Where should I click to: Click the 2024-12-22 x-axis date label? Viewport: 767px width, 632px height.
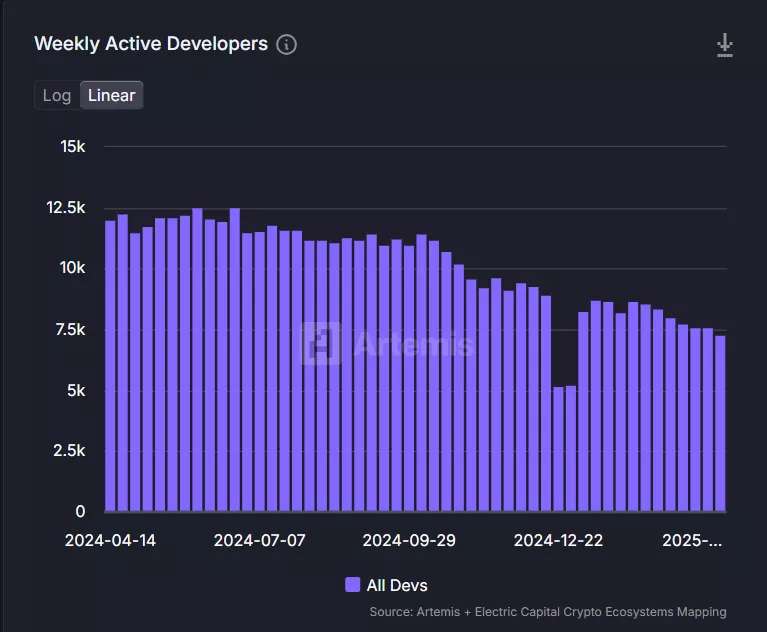tap(558, 540)
